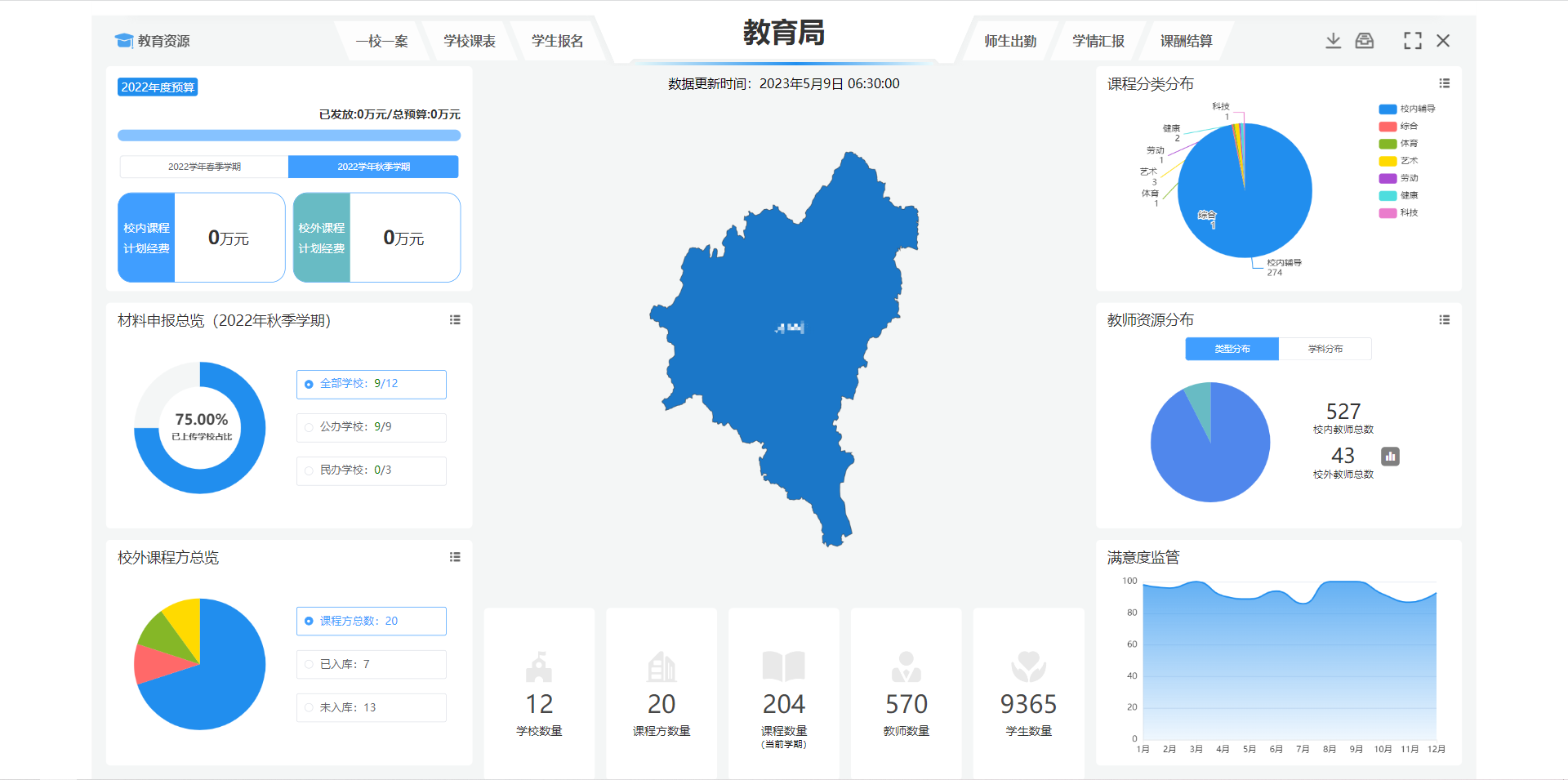The height and width of the screenshot is (780, 1568).
Task: Open the 师生出勤 navigation item
Action: pos(1009,41)
